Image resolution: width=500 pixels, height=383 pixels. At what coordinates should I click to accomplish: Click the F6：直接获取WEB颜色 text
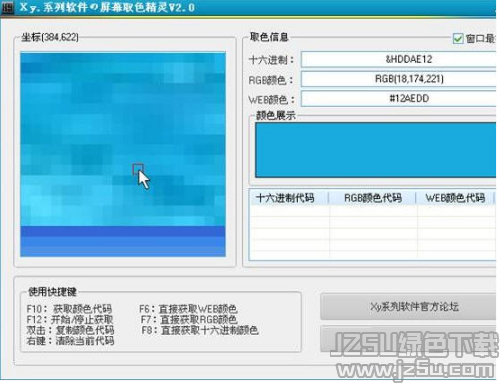click(x=188, y=309)
